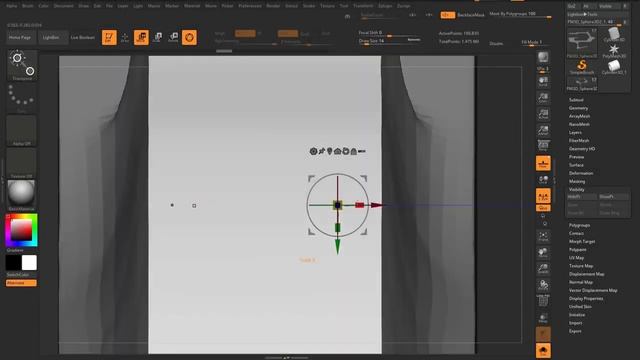
Task: Open the Color menu
Action: tap(43, 6)
